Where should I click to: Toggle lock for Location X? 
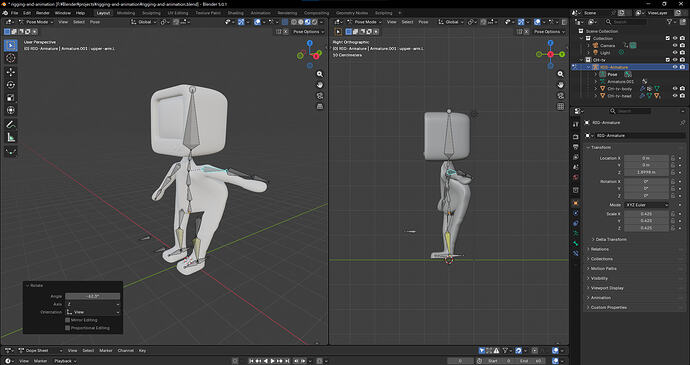pyautogui.click(x=673, y=158)
